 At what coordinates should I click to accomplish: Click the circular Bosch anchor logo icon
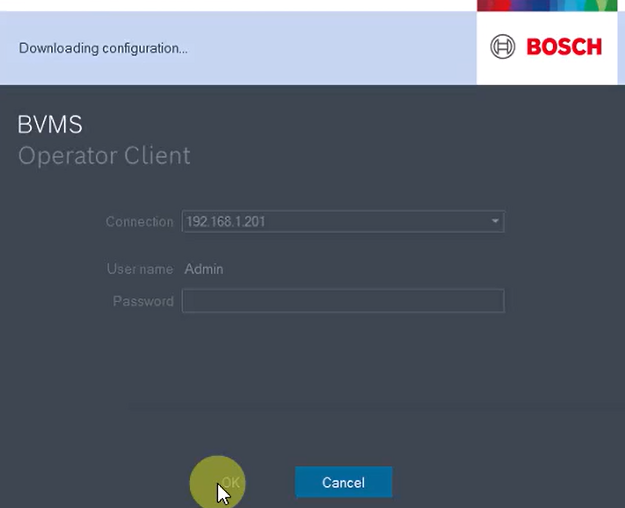pos(502,47)
